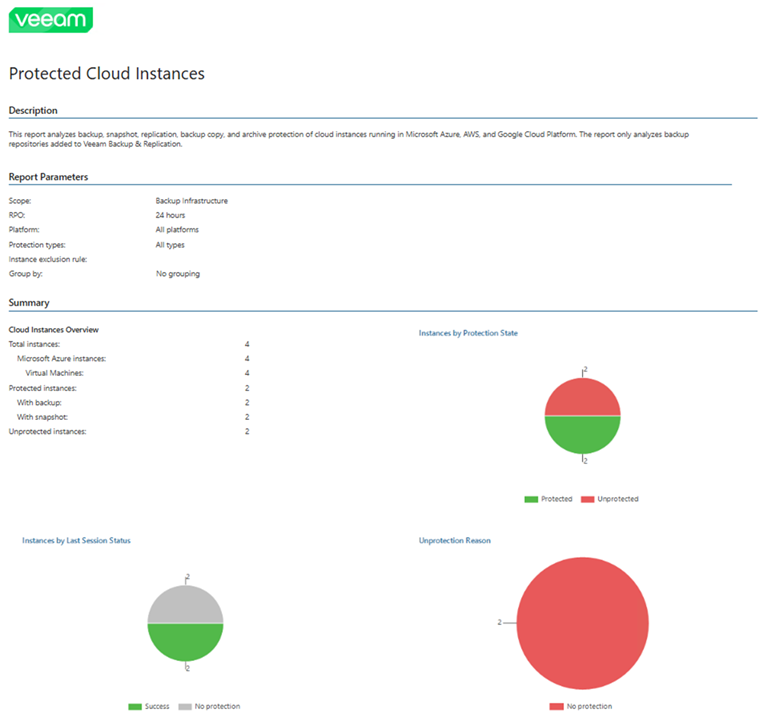Open the Instances by Protection State chart title
This screenshot has width=784, height=720.
tap(468, 333)
